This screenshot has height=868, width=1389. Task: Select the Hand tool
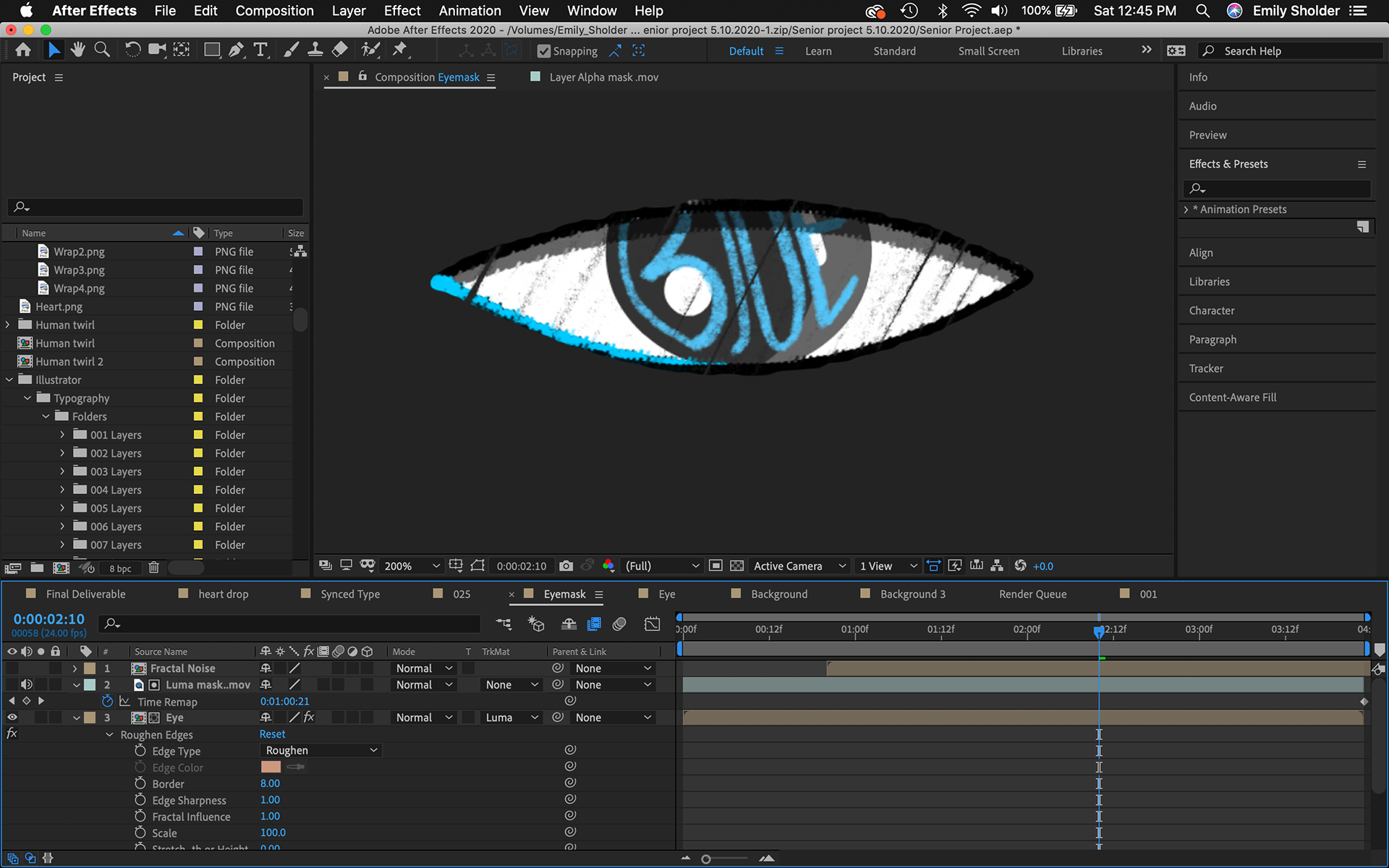point(77,50)
